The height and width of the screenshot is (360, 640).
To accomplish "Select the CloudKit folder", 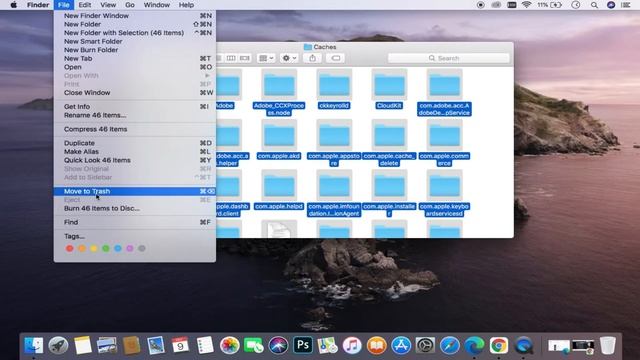I will click(389, 85).
